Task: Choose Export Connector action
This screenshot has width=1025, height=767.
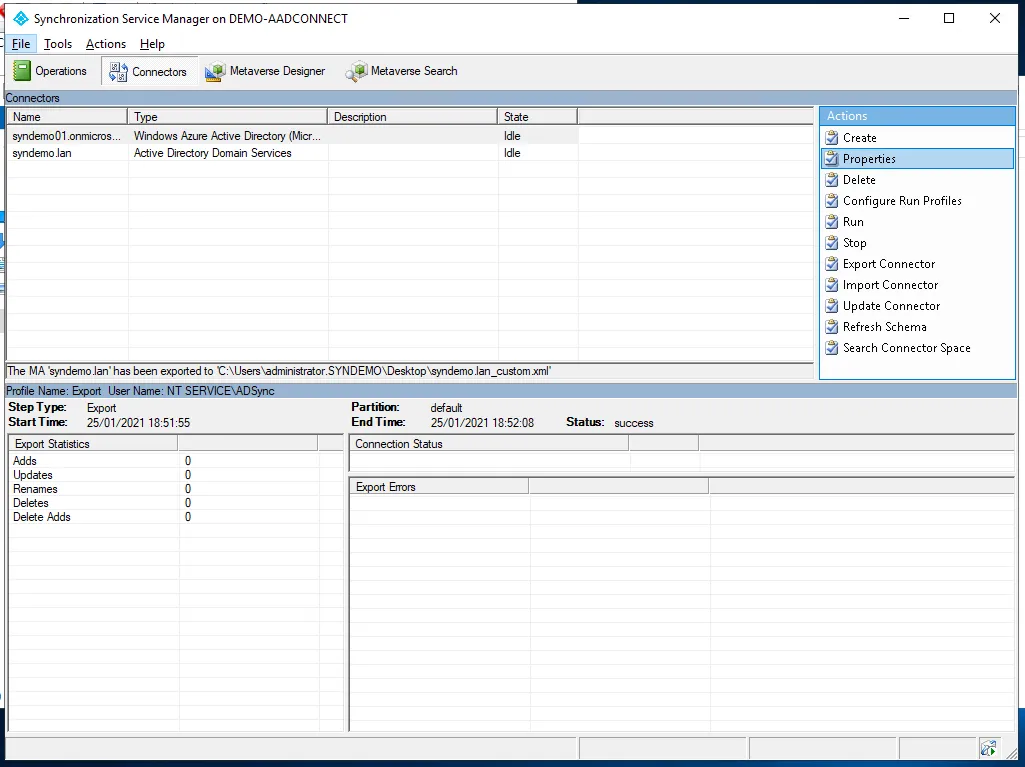Action: click(x=889, y=264)
